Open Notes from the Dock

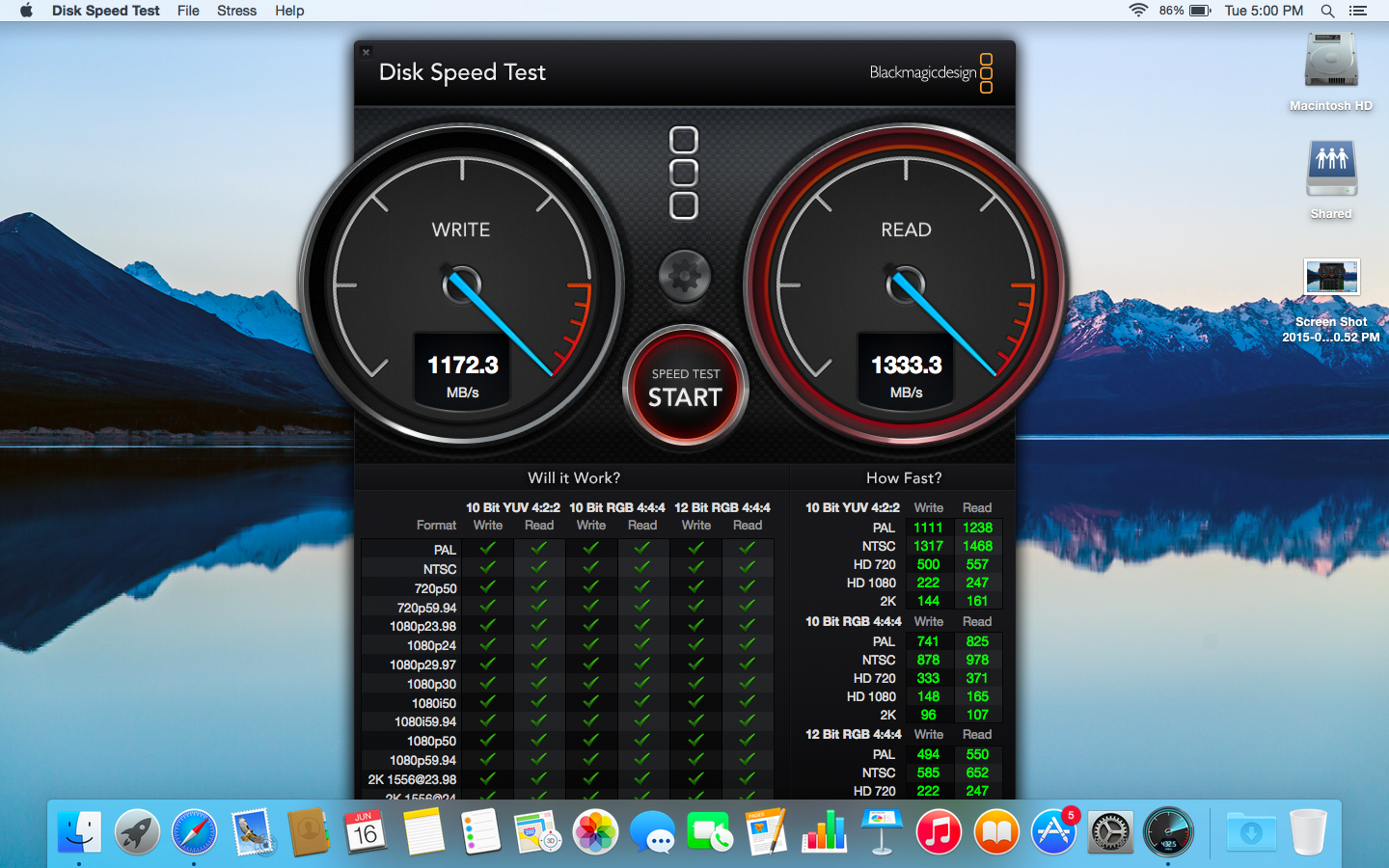pyautogui.click(x=422, y=831)
